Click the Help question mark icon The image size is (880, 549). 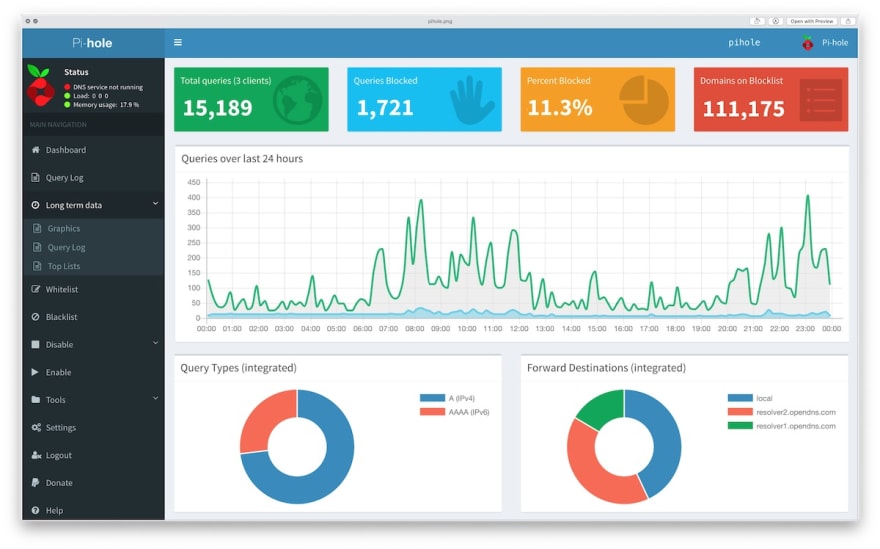pos(36,510)
